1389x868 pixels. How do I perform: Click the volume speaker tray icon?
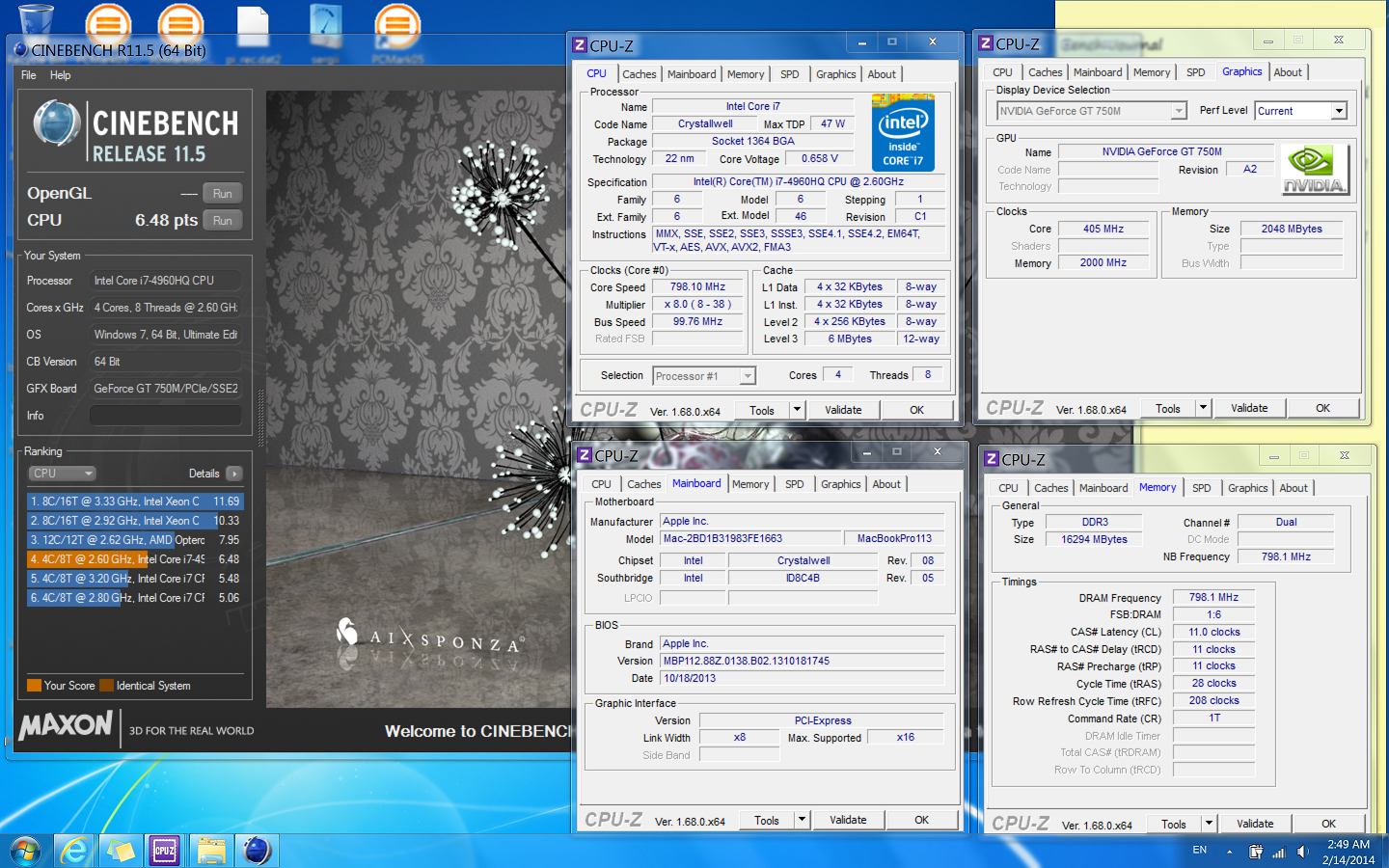click(x=1302, y=852)
